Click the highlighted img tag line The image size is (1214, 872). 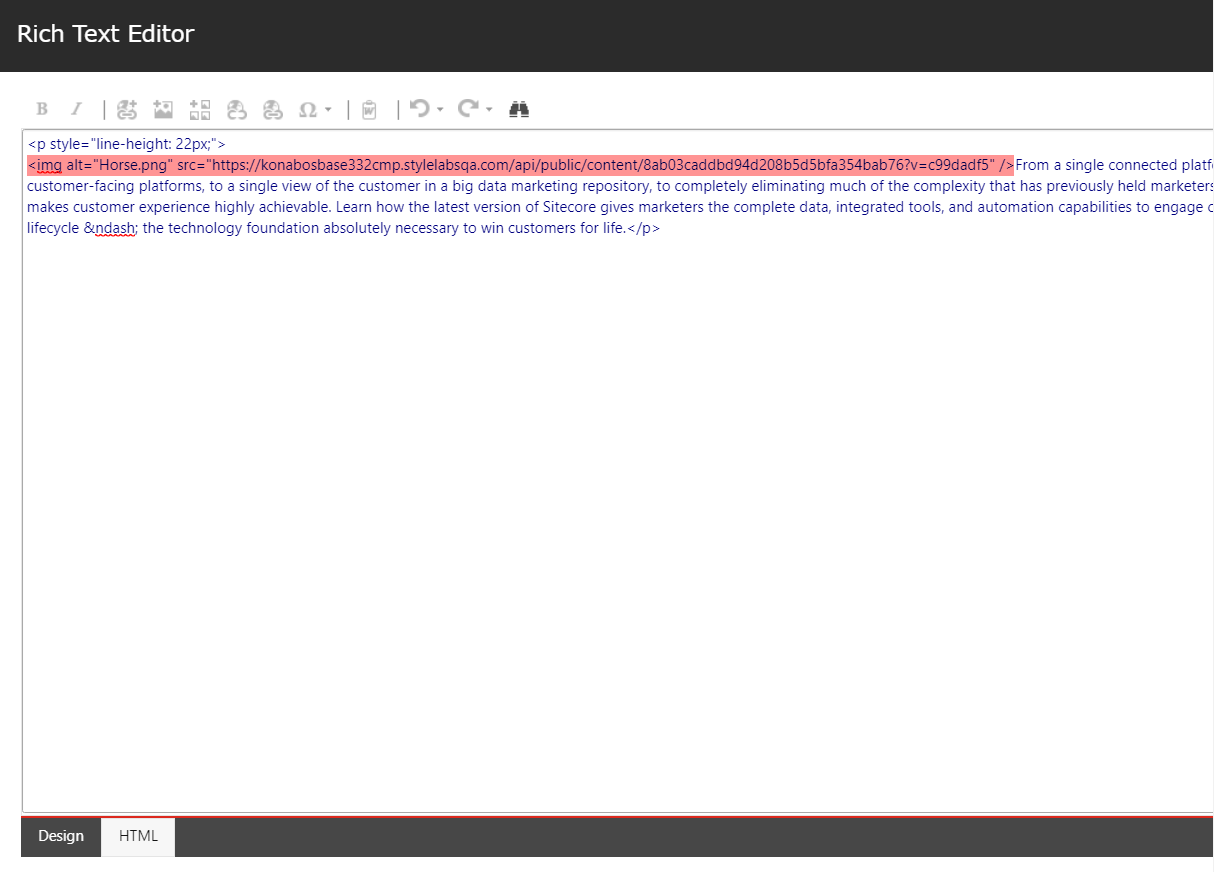tap(520, 165)
